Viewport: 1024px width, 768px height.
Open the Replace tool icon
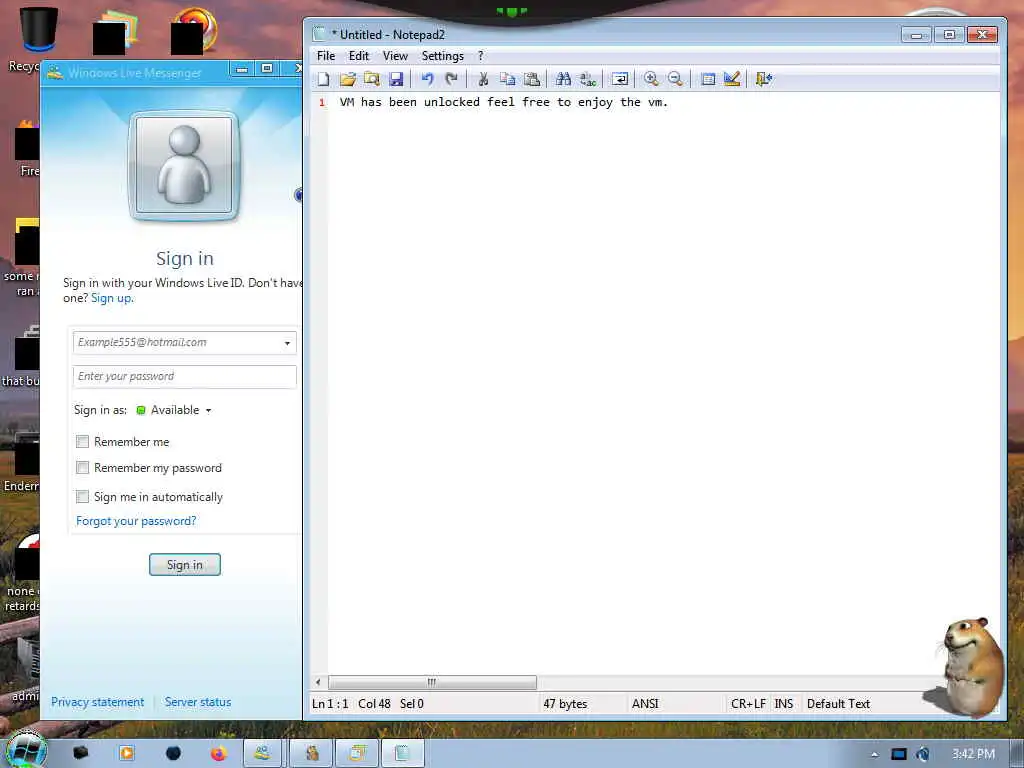click(588, 79)
